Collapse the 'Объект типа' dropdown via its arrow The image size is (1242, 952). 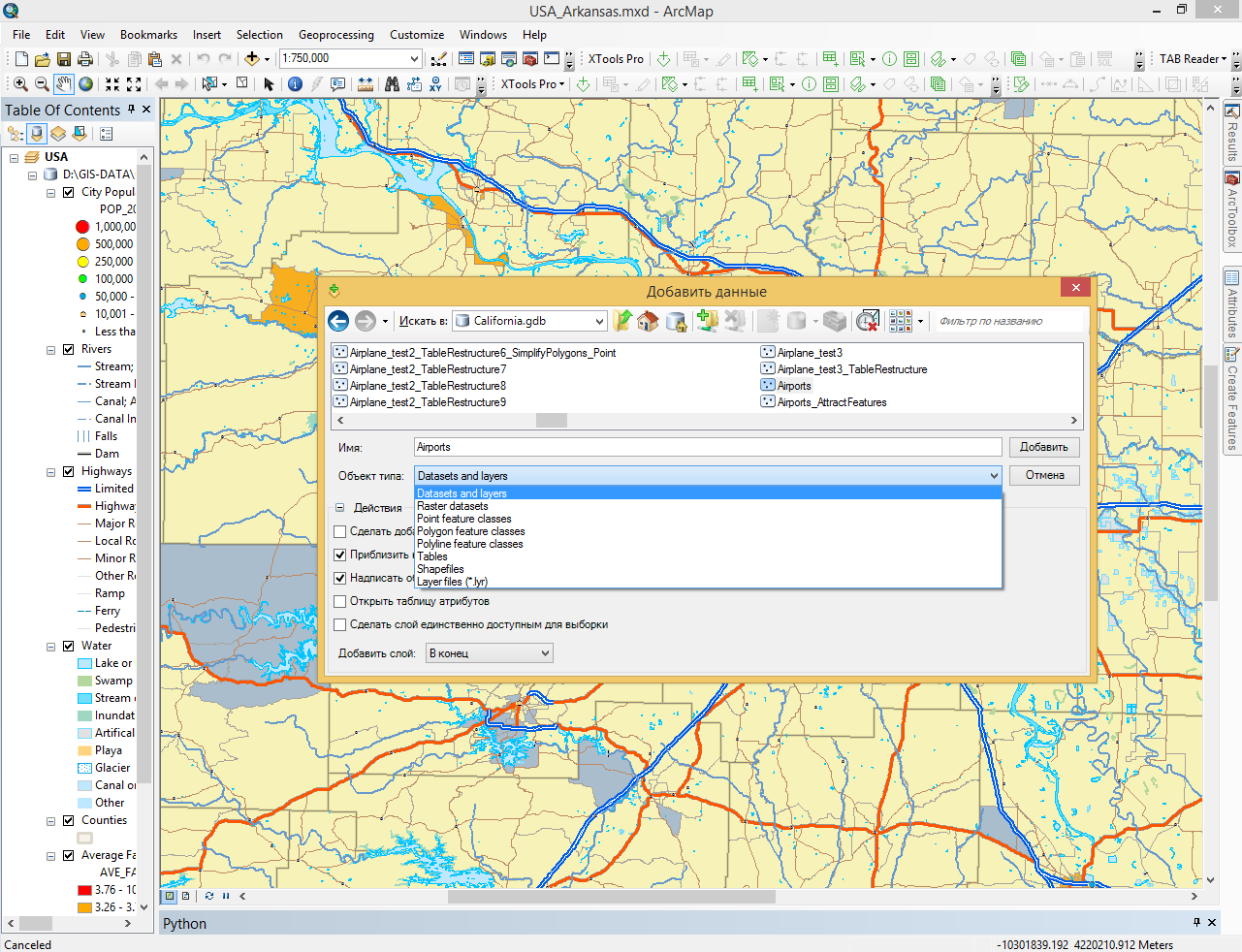[994, 476]
